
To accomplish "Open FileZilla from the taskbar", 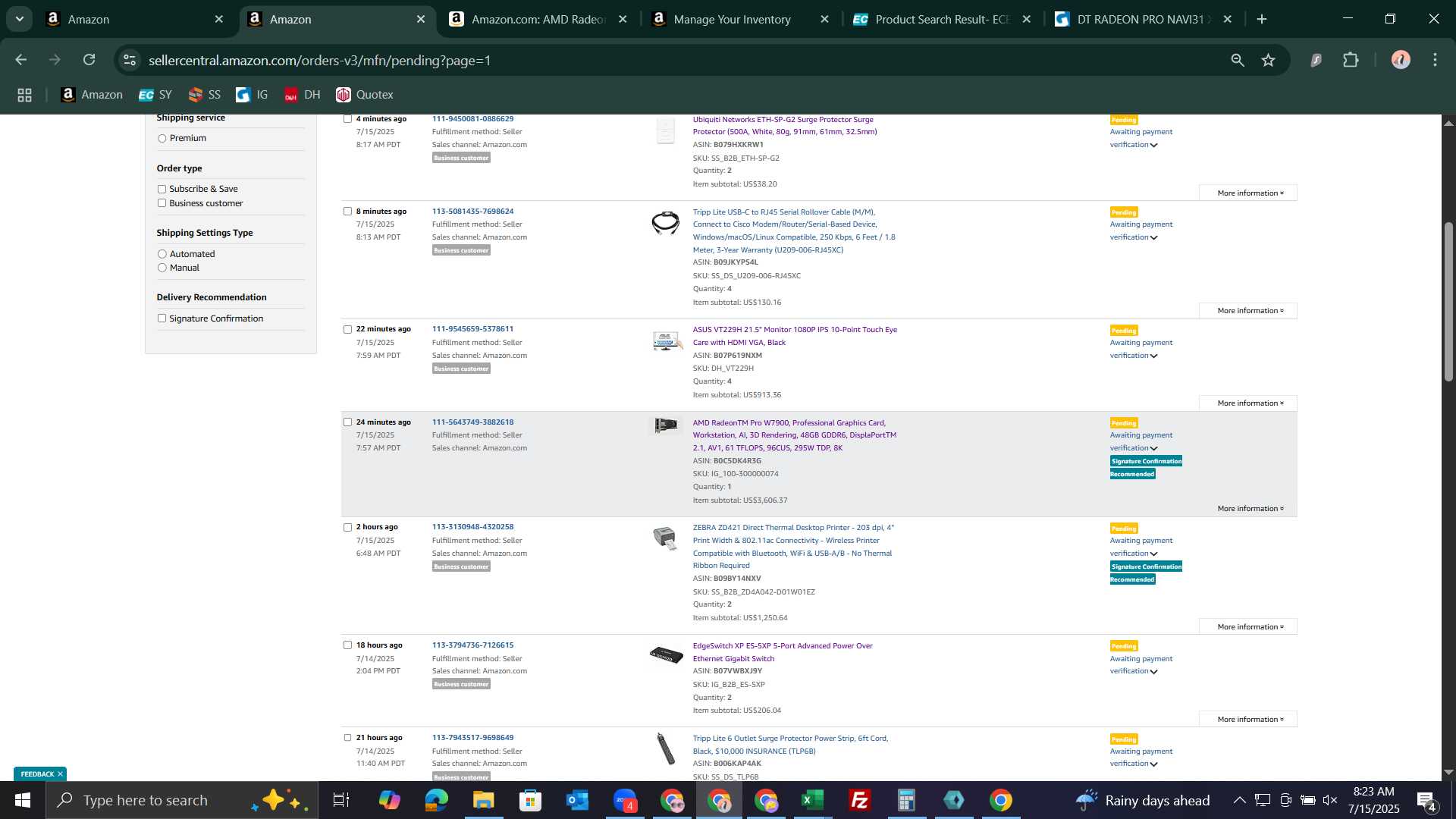I will (x=859, y=800).
